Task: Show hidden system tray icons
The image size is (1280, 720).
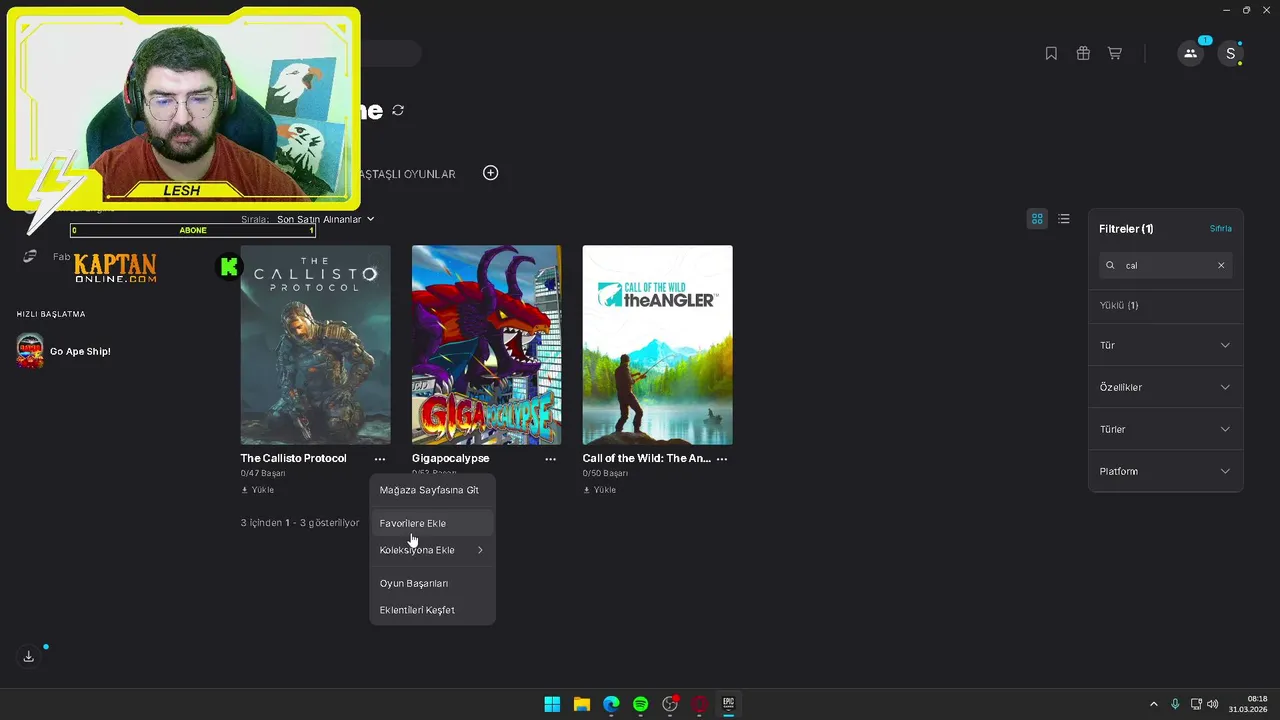Action: pyautogui.click(x=1153, y=704)
